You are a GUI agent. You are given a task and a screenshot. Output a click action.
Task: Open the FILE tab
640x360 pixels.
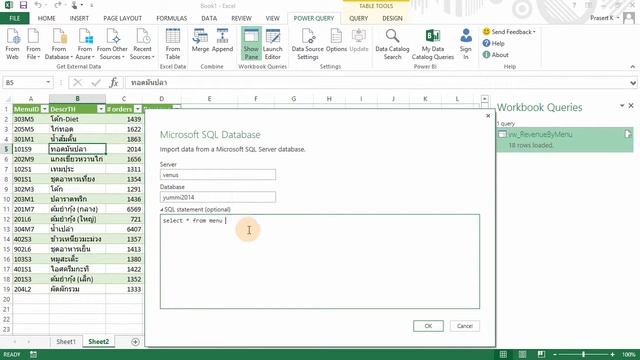point(15,18)
